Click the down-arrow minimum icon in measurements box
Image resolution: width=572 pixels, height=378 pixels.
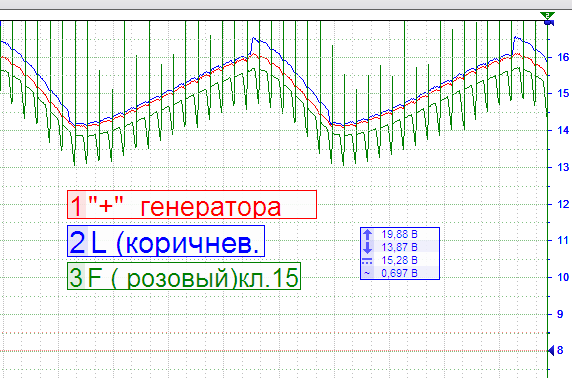367,247
